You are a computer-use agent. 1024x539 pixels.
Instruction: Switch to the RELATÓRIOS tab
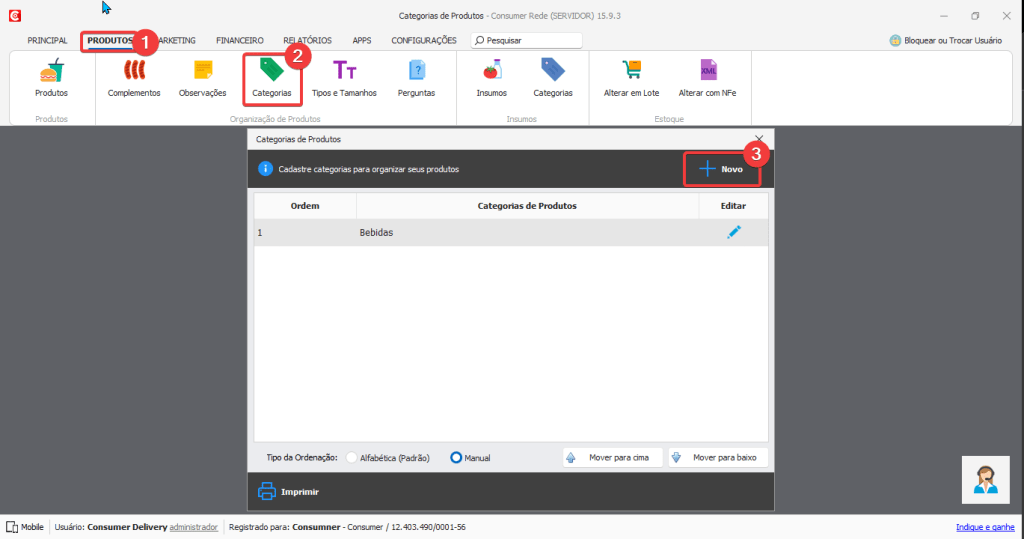307,41
